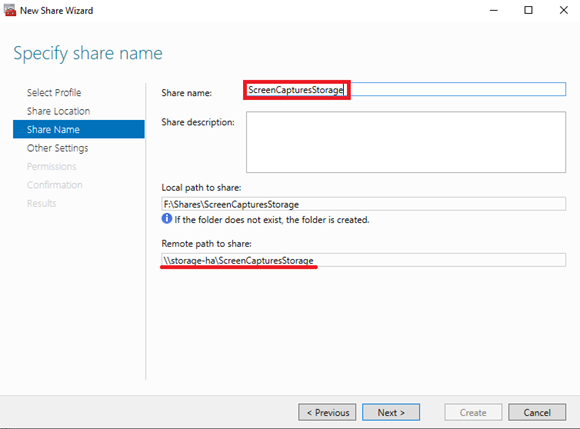This screenshot has height=429, width=580.
Task: Go to the Select Profile step
Action: pos(54,92)
